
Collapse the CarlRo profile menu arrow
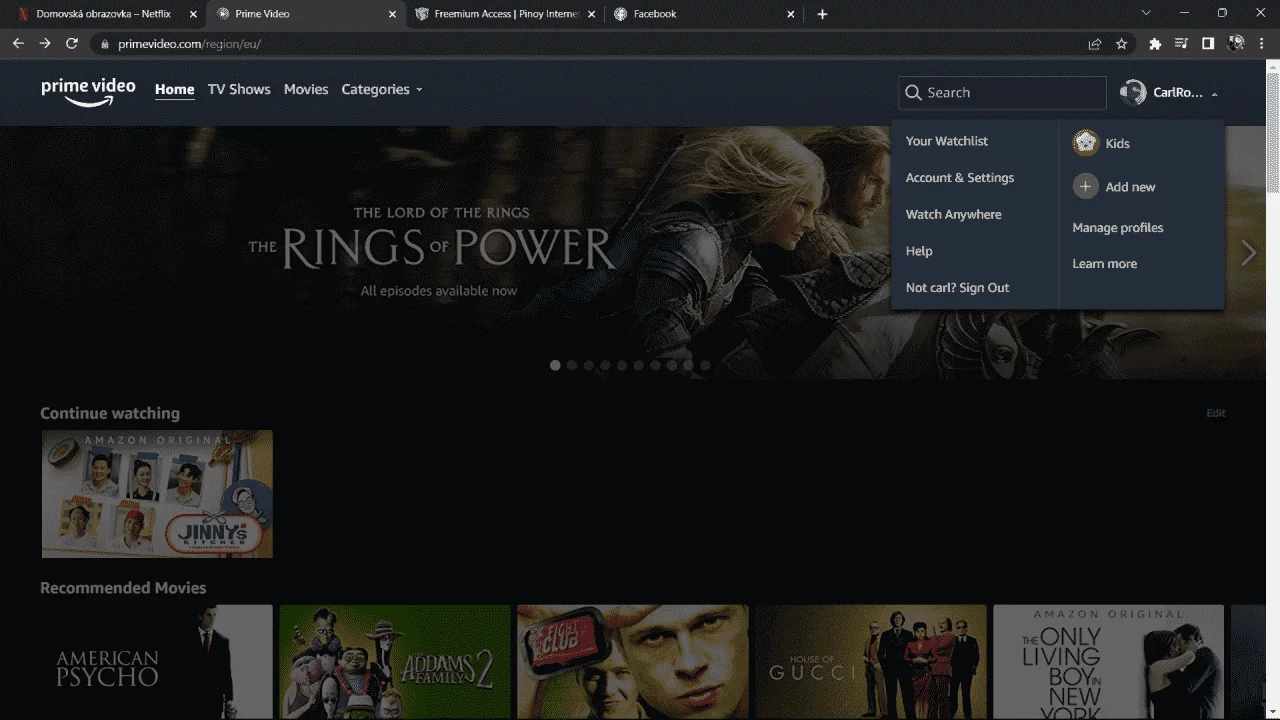pos(1214,93)
